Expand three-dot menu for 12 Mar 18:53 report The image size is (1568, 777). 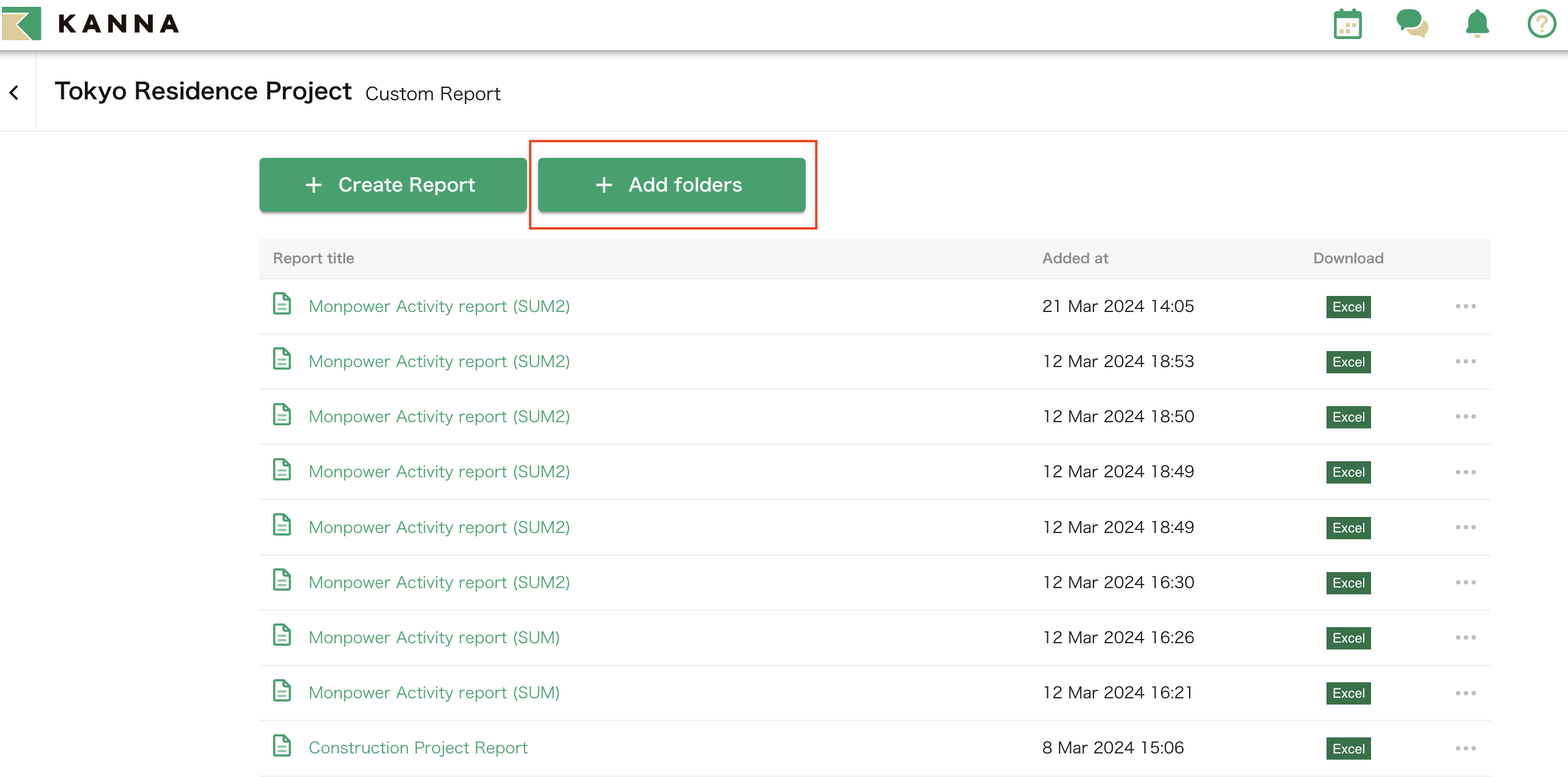[1465, 362]
